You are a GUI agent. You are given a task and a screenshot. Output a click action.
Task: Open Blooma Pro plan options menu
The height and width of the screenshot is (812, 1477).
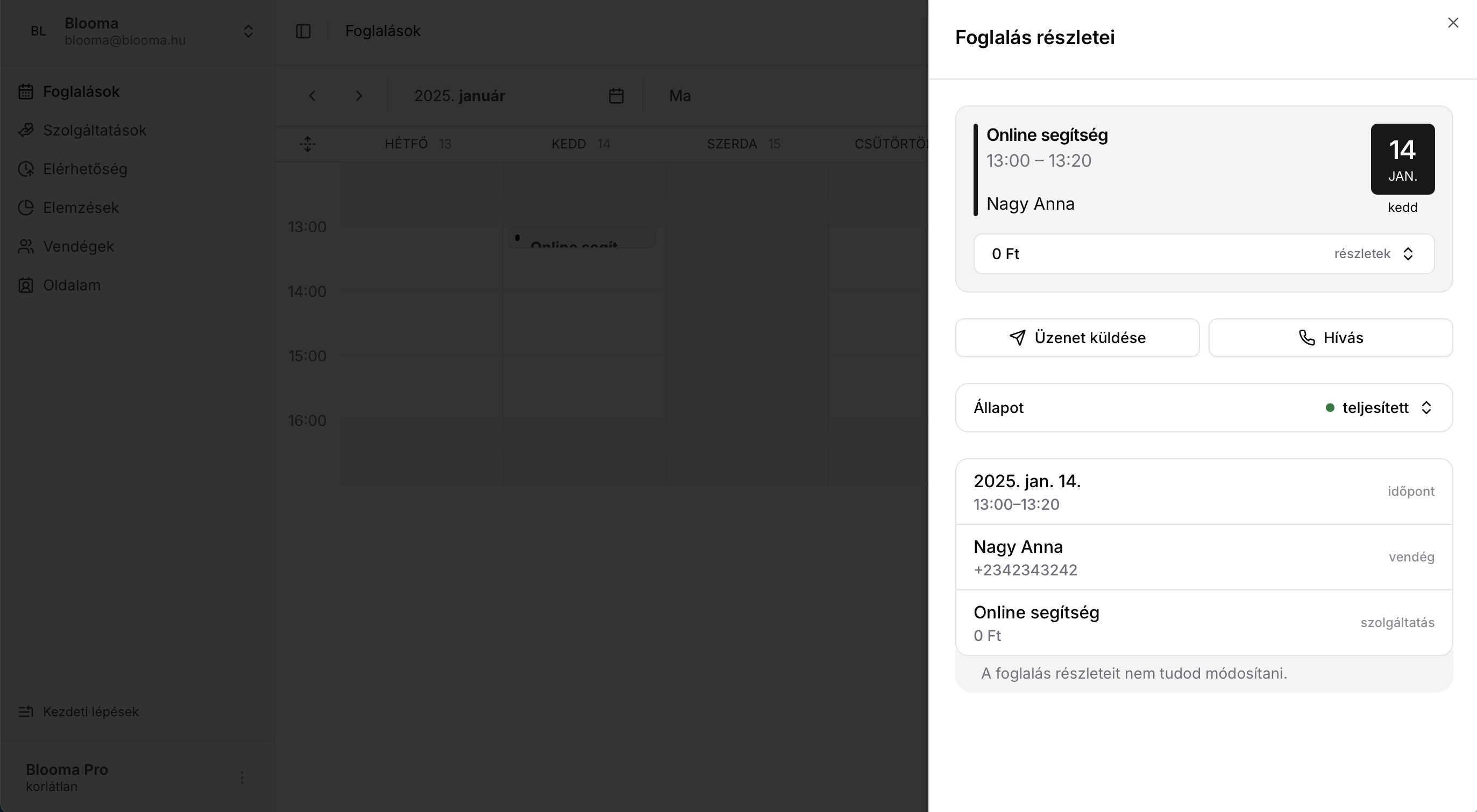tap(242, 777)
